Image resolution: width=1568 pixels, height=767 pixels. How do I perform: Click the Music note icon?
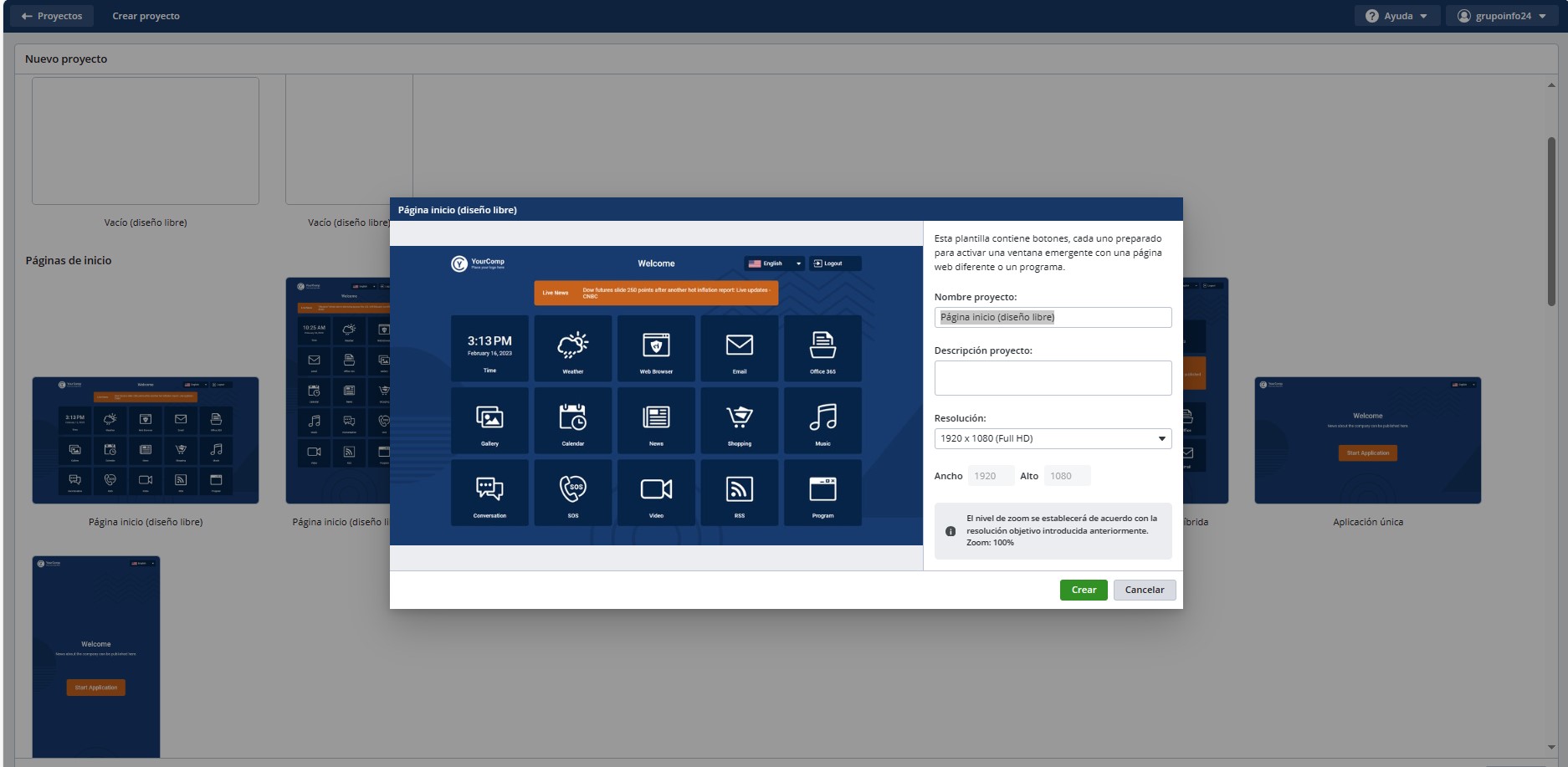tap(822, 417)
